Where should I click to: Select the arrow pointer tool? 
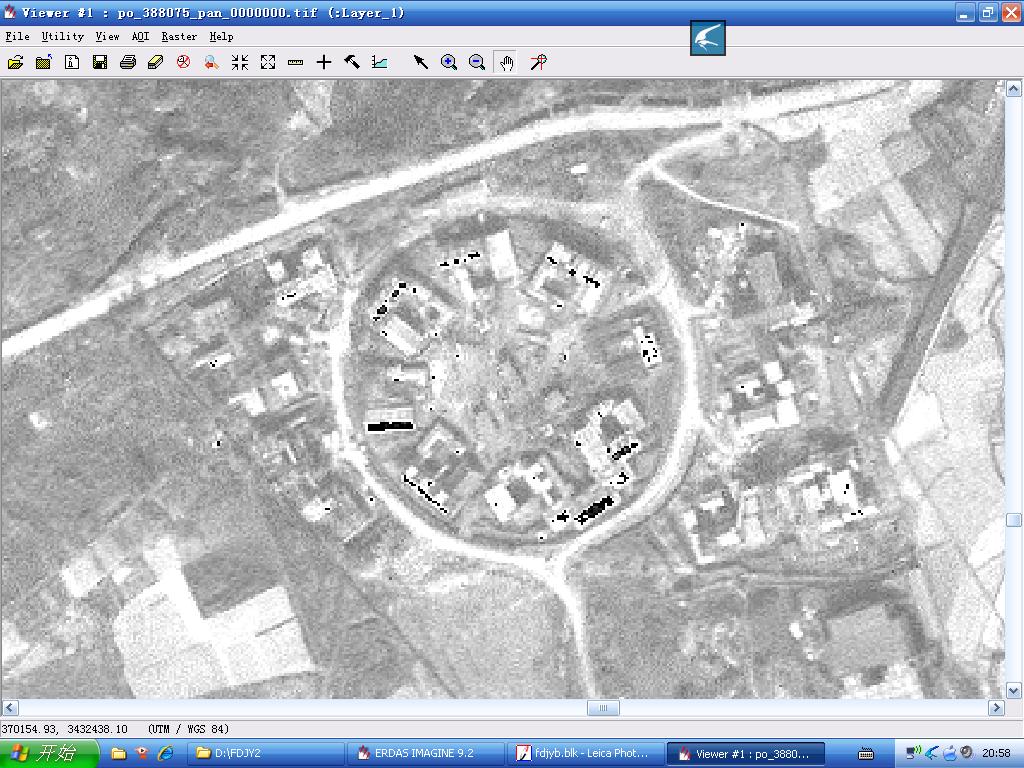[x=421, y=62]
